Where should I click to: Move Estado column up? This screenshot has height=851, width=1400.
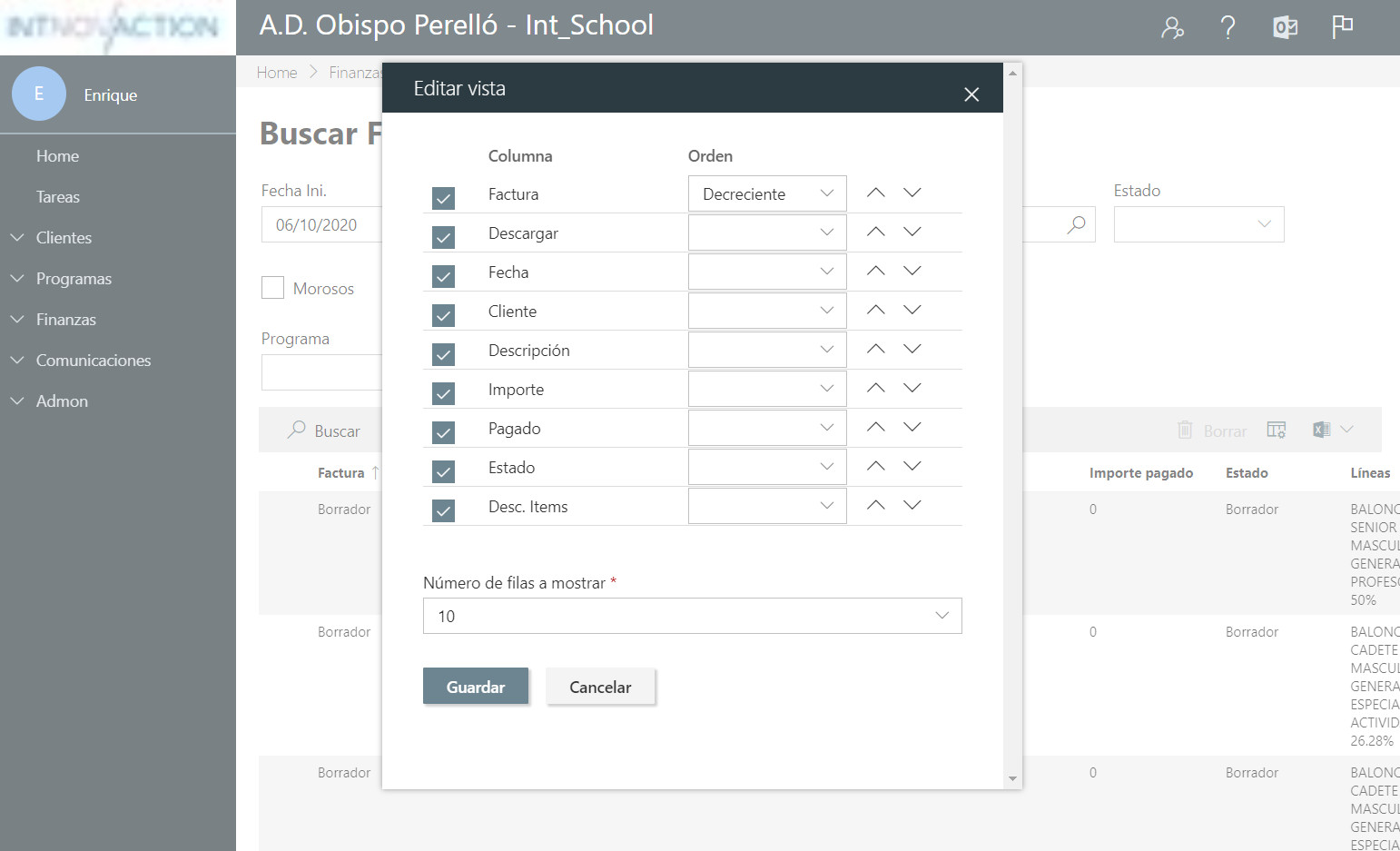coord(875,466)
